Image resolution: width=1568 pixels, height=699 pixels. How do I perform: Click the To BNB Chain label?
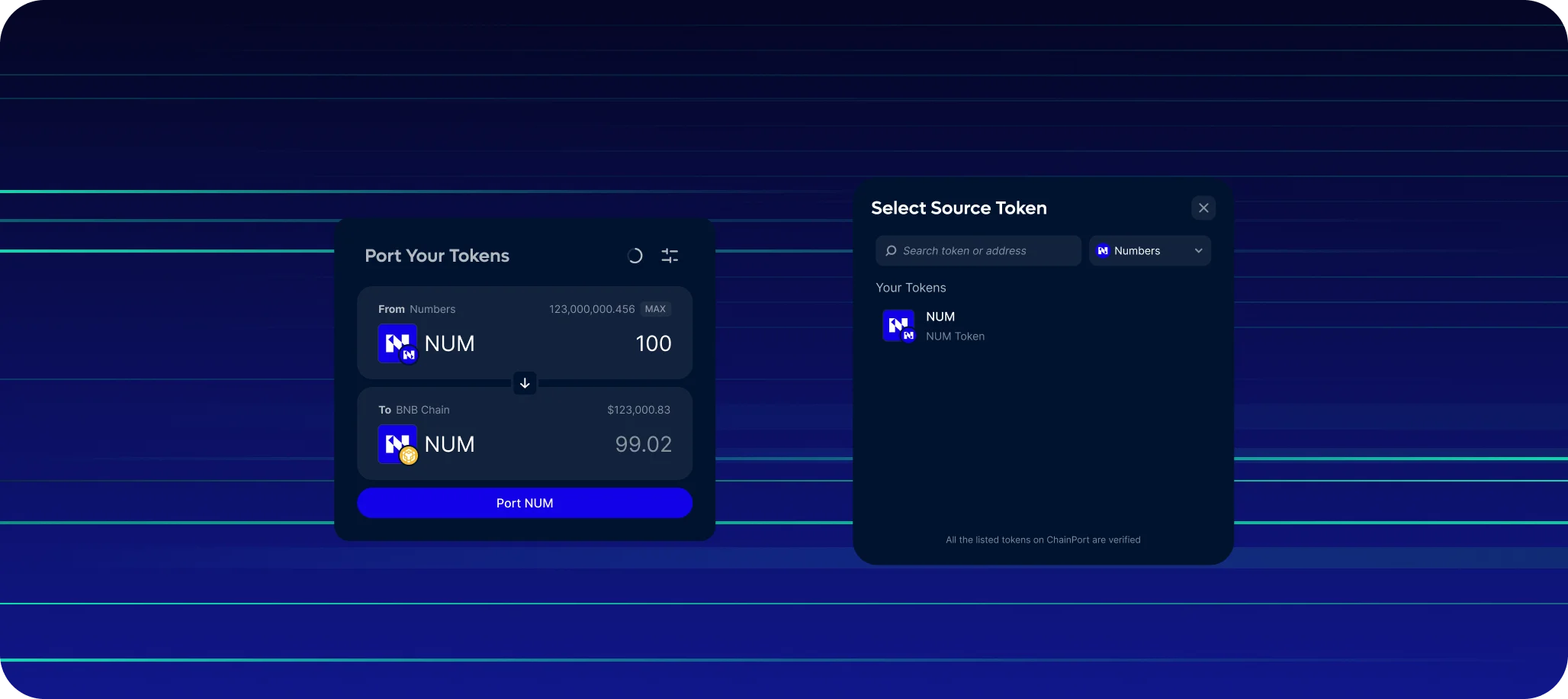click(x=414, y=410)
